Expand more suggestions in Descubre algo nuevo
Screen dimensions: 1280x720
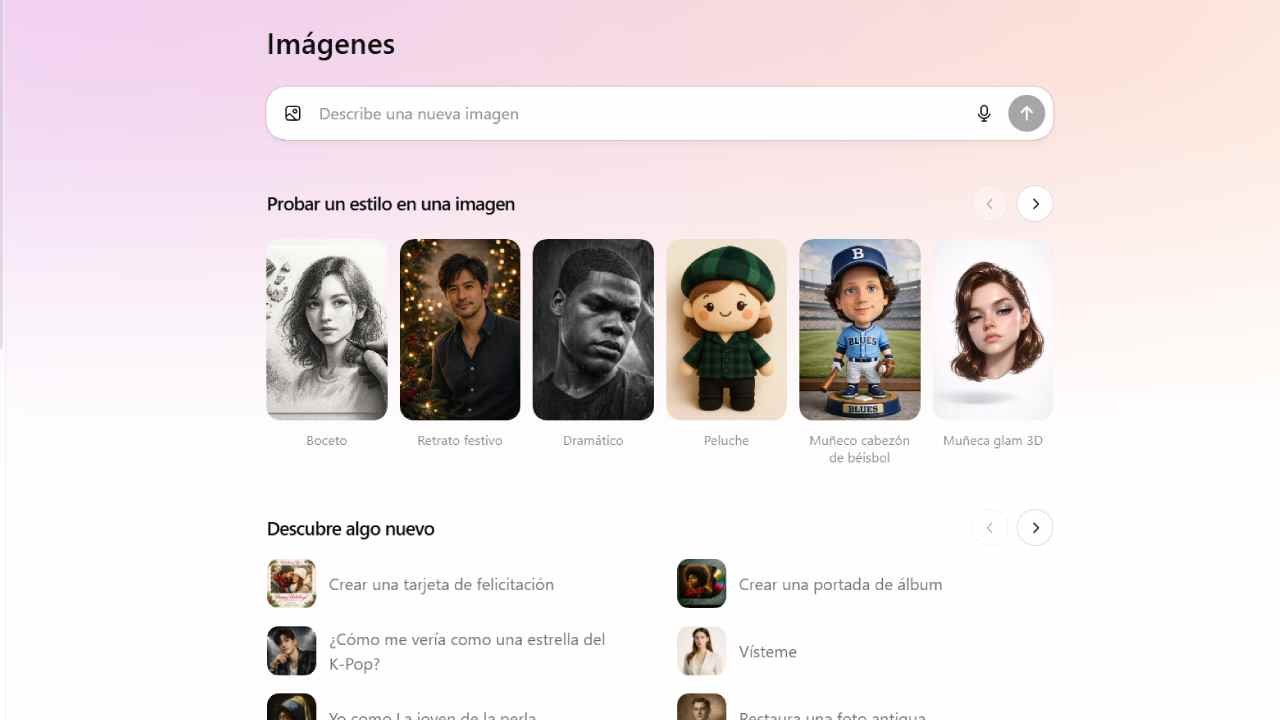coord(1035,527)
